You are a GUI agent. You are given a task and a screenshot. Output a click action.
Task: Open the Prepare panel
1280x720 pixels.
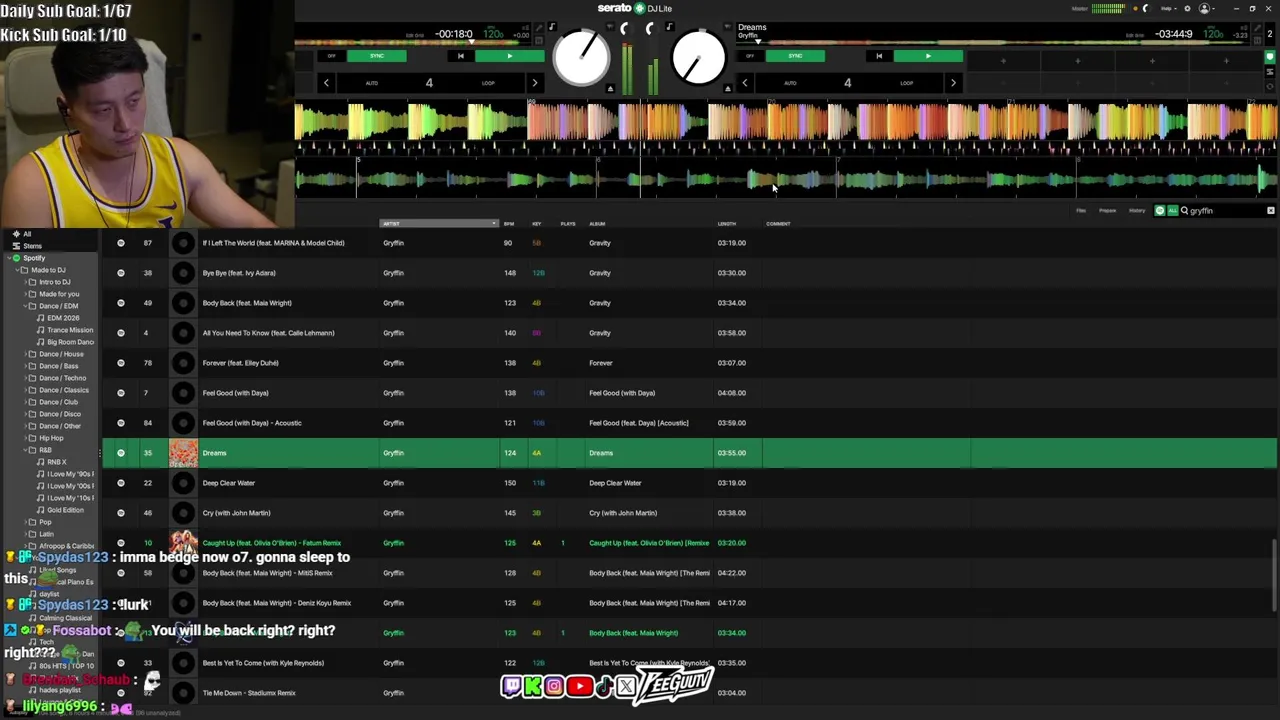(x=1108, y=211)
